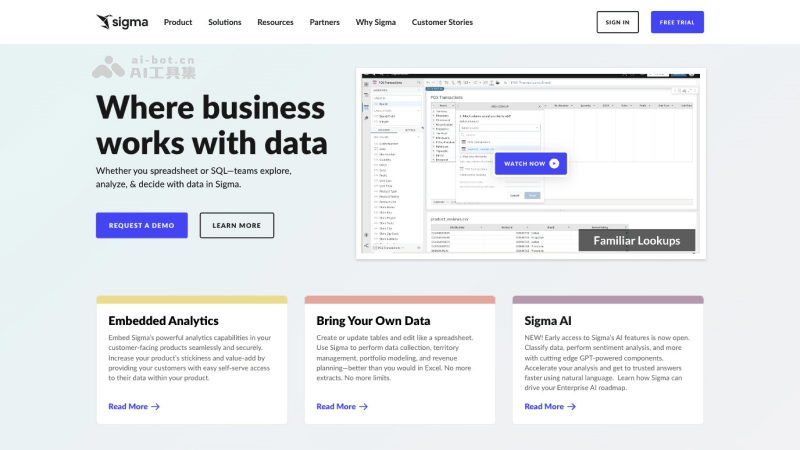Read more about Bring Your Own Data
The height and width of the screenshot is (450, 800).
tap(342, 406)
